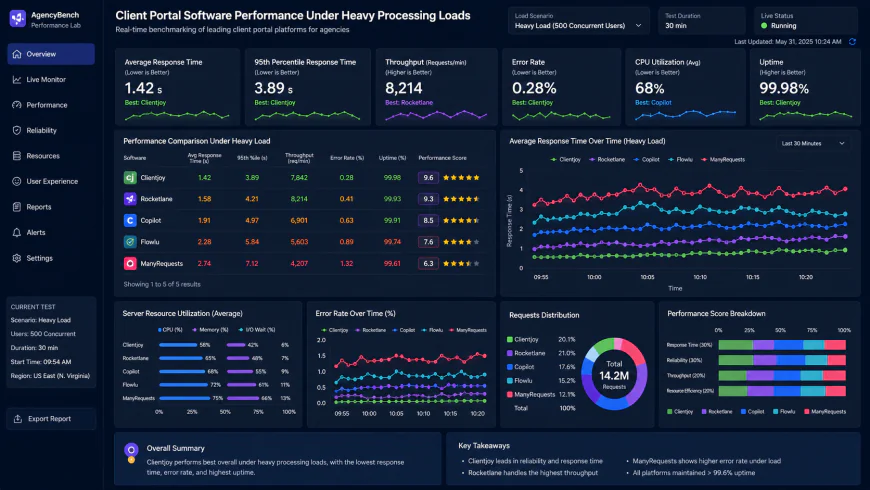This screenshot has width=870, height=490.
Task: Go to the Overview menu item
Action: 51,54
